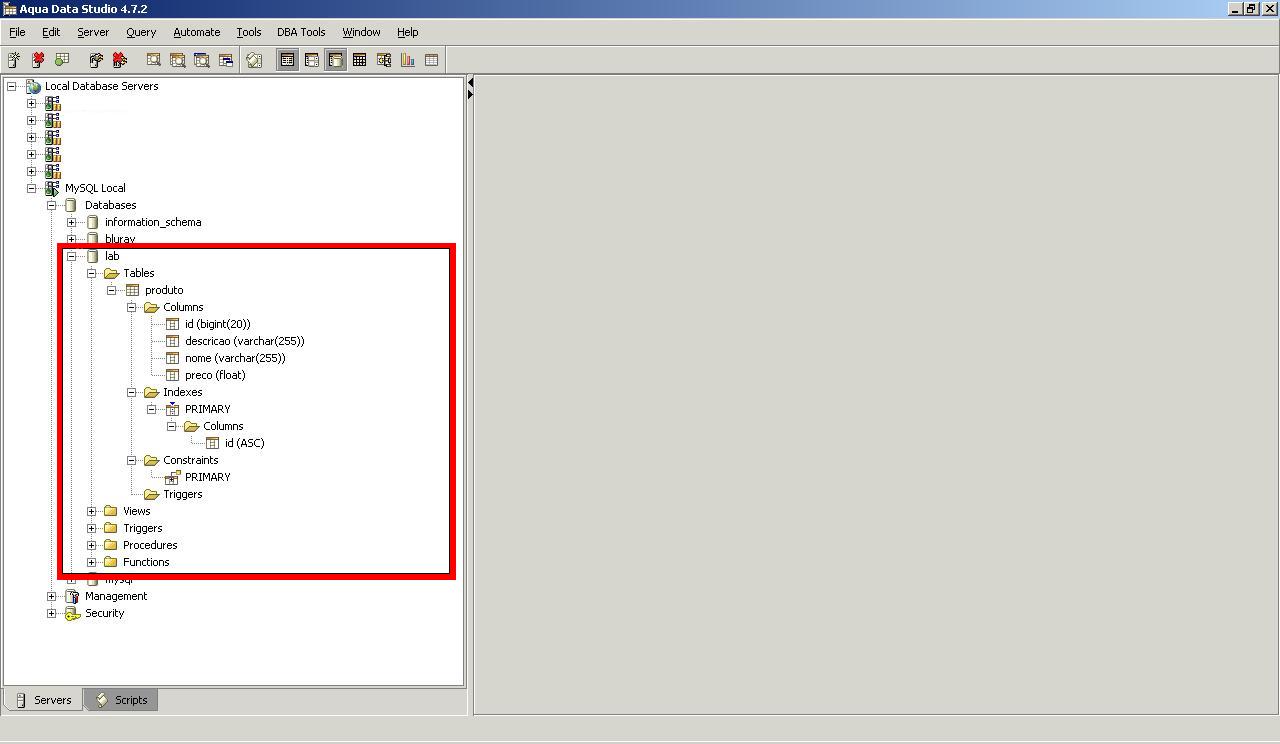Viewport: 1280px width, 744px height.
Task: Click the hand-over-server properties toolbar icon
Action: (96, 60)
